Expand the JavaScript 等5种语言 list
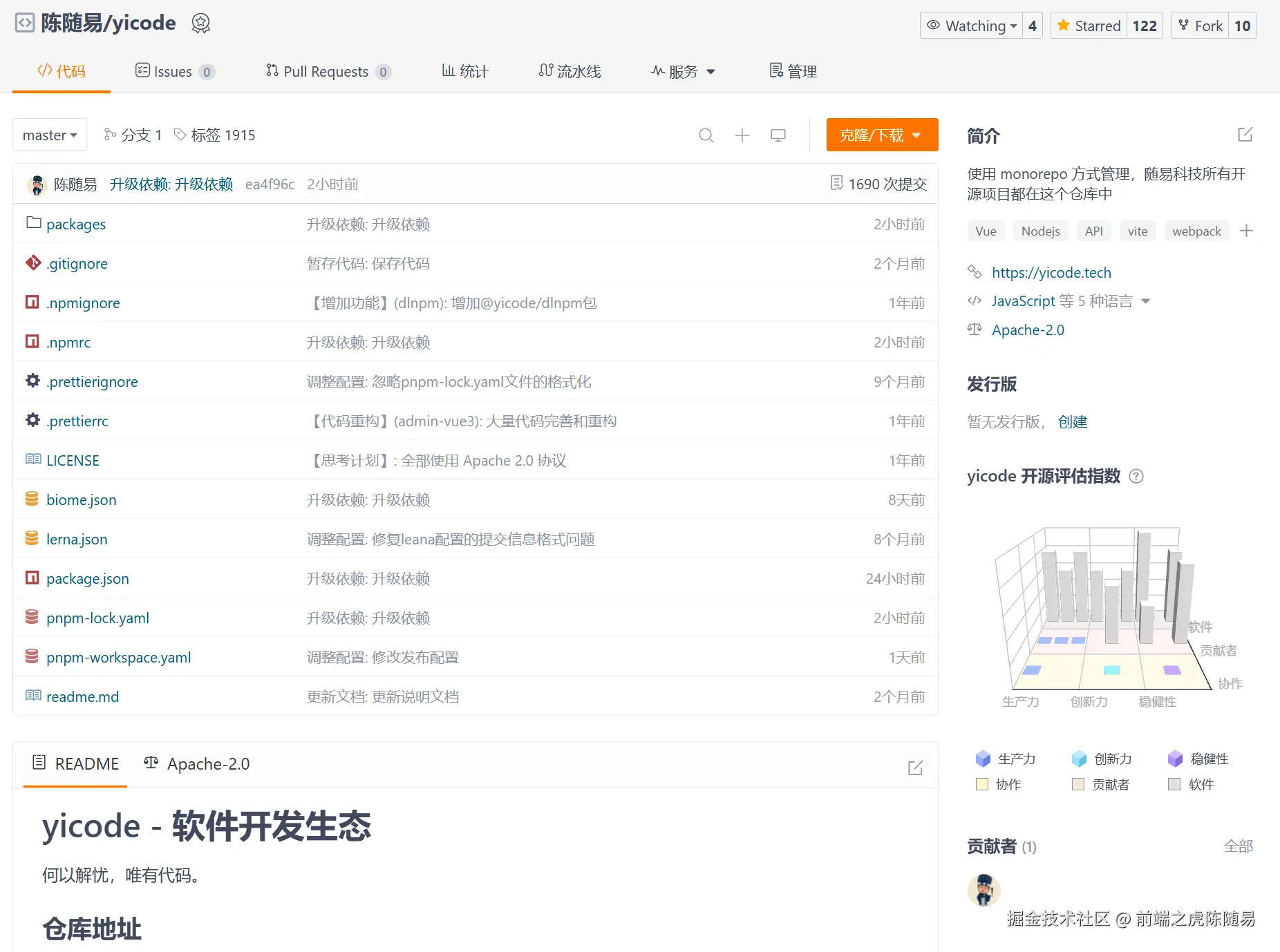The height and width of the screenshot is (952, 1280). click(x=1147, y=301)
